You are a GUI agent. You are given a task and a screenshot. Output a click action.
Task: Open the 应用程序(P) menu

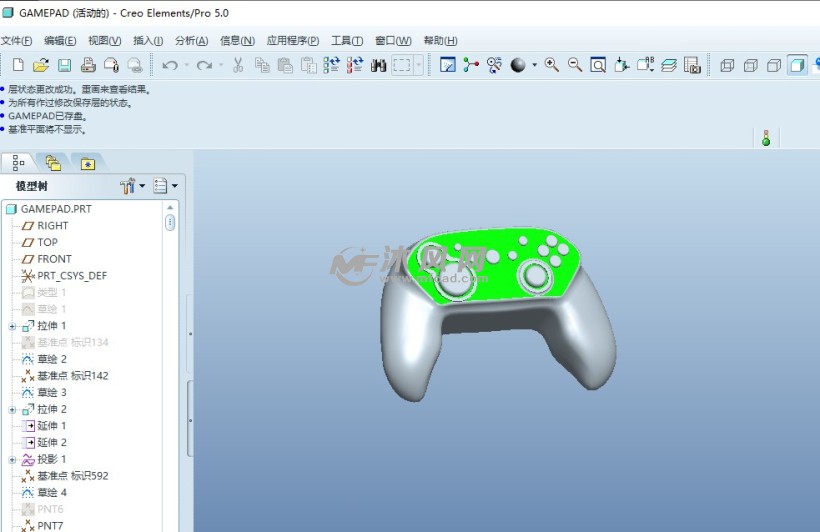(x=293, y=41)
